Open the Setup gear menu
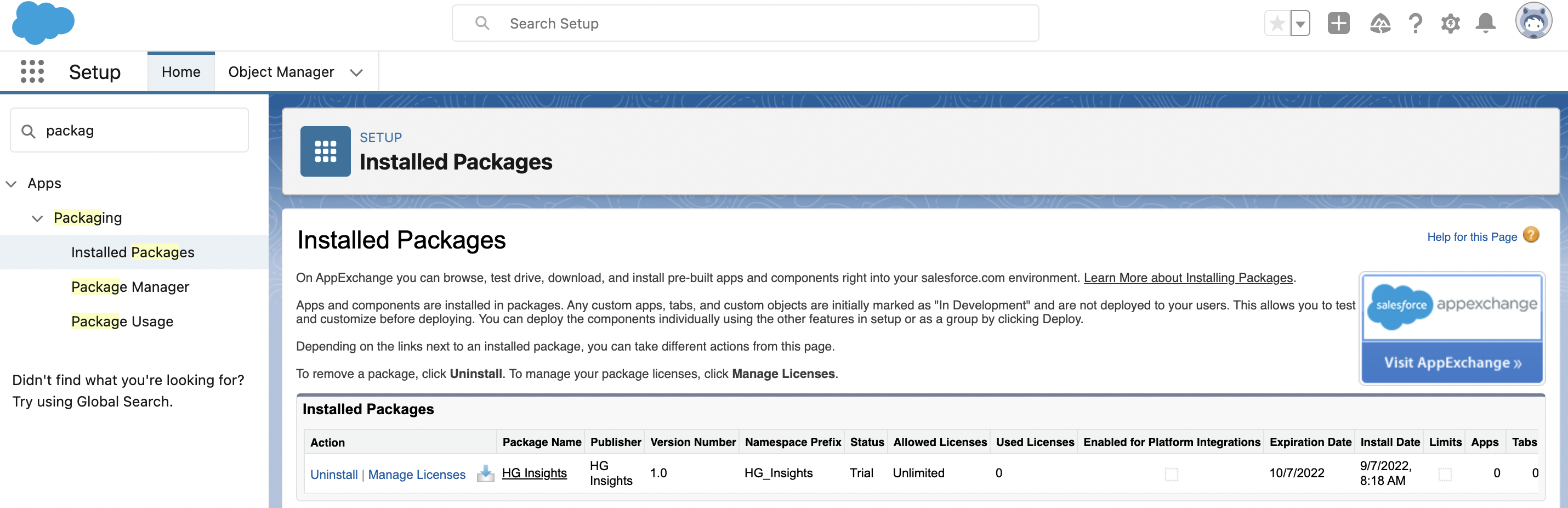The height and width of the screenshot is (508, 1568). [x=1451, y=24]
